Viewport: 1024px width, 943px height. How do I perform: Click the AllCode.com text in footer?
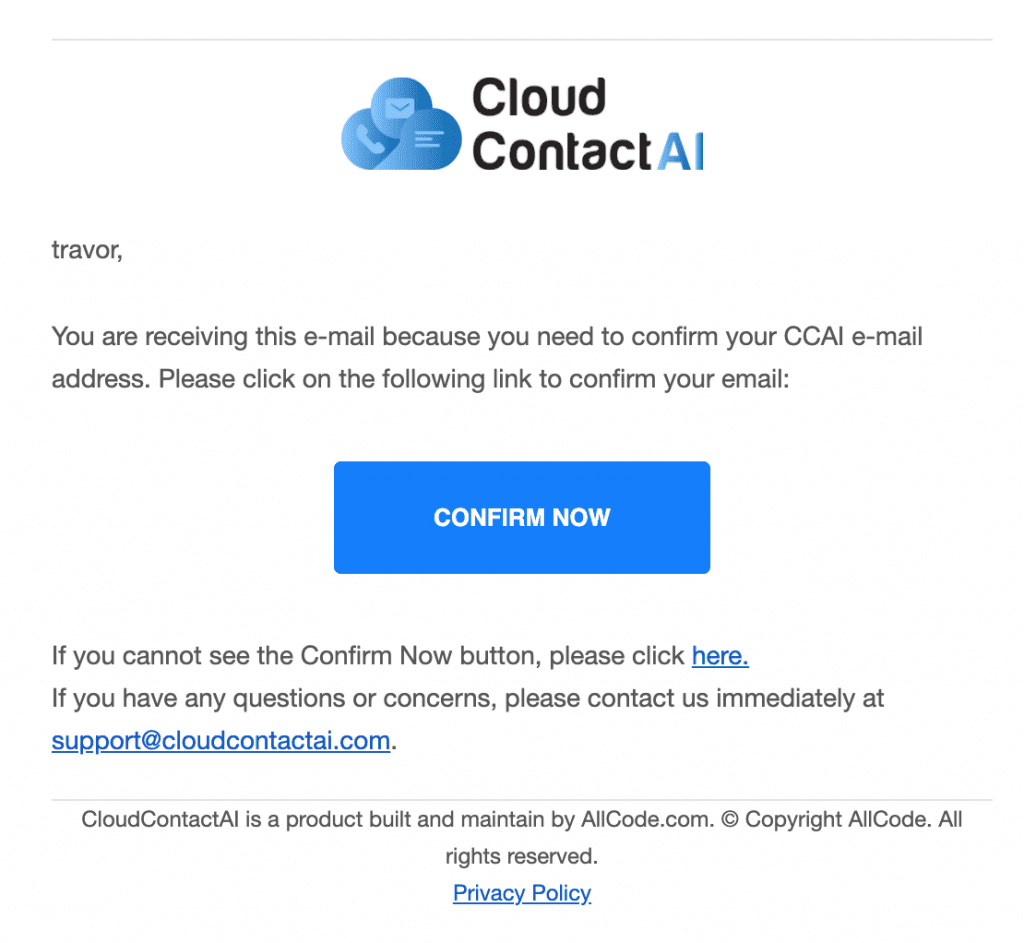[646, 820]
